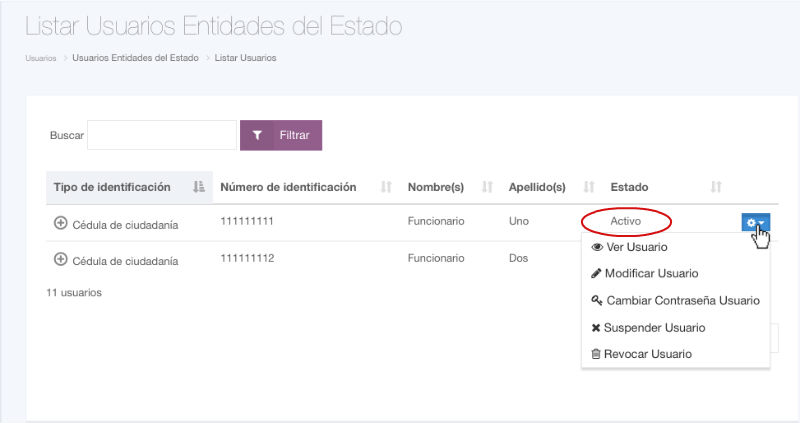Image resolution: width=800 pixels, height=423 pixels.
Task: Sort the Nombre(s) column
Action: (488, 187)
